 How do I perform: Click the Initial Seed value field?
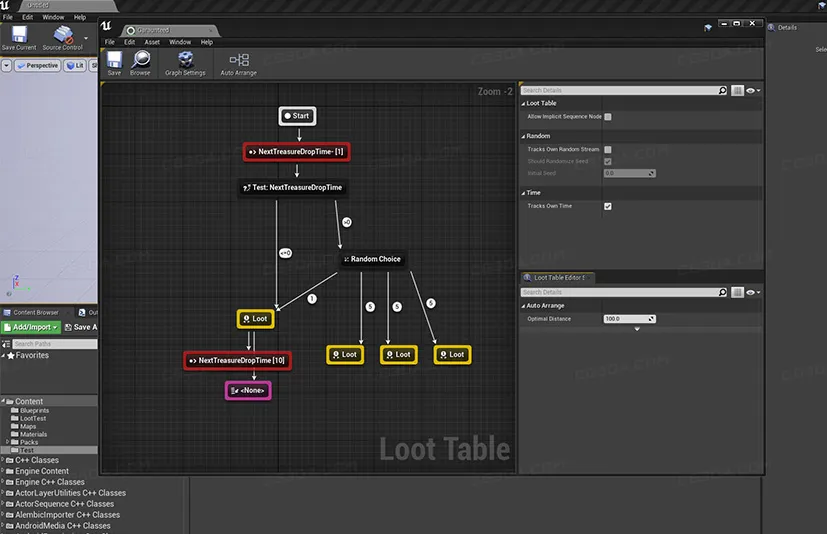pos(630,174)
